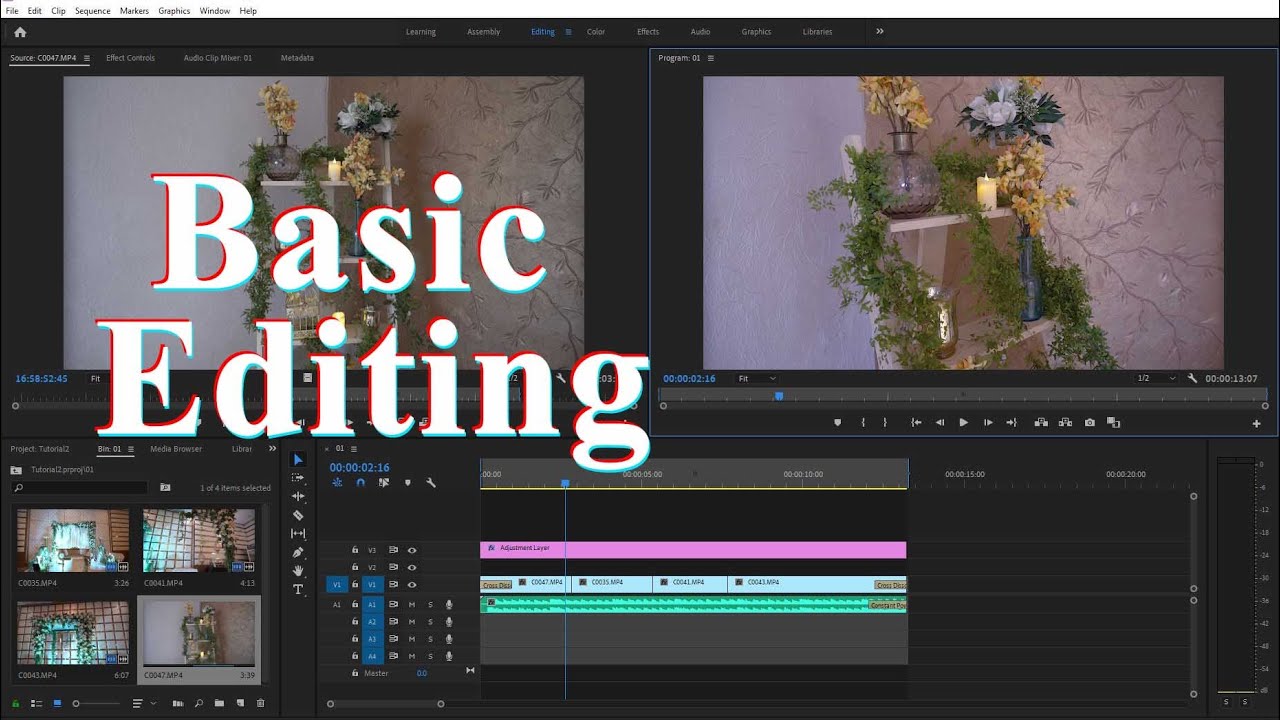Click the trash Clear icon in bin

click(261, 704)
